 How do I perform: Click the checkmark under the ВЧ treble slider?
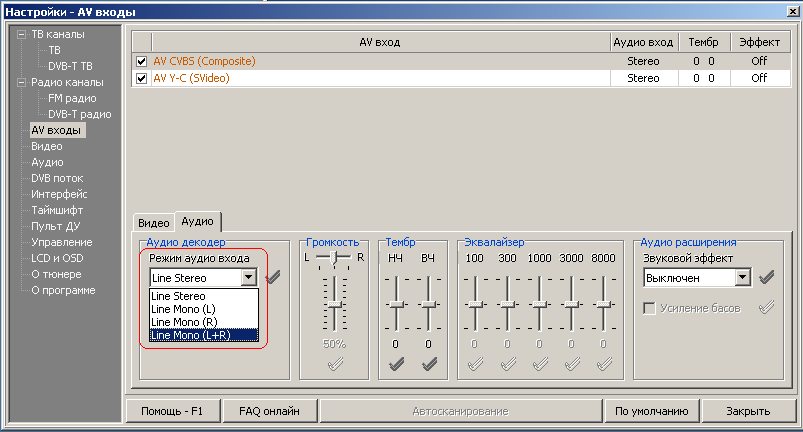coord(428,364)
